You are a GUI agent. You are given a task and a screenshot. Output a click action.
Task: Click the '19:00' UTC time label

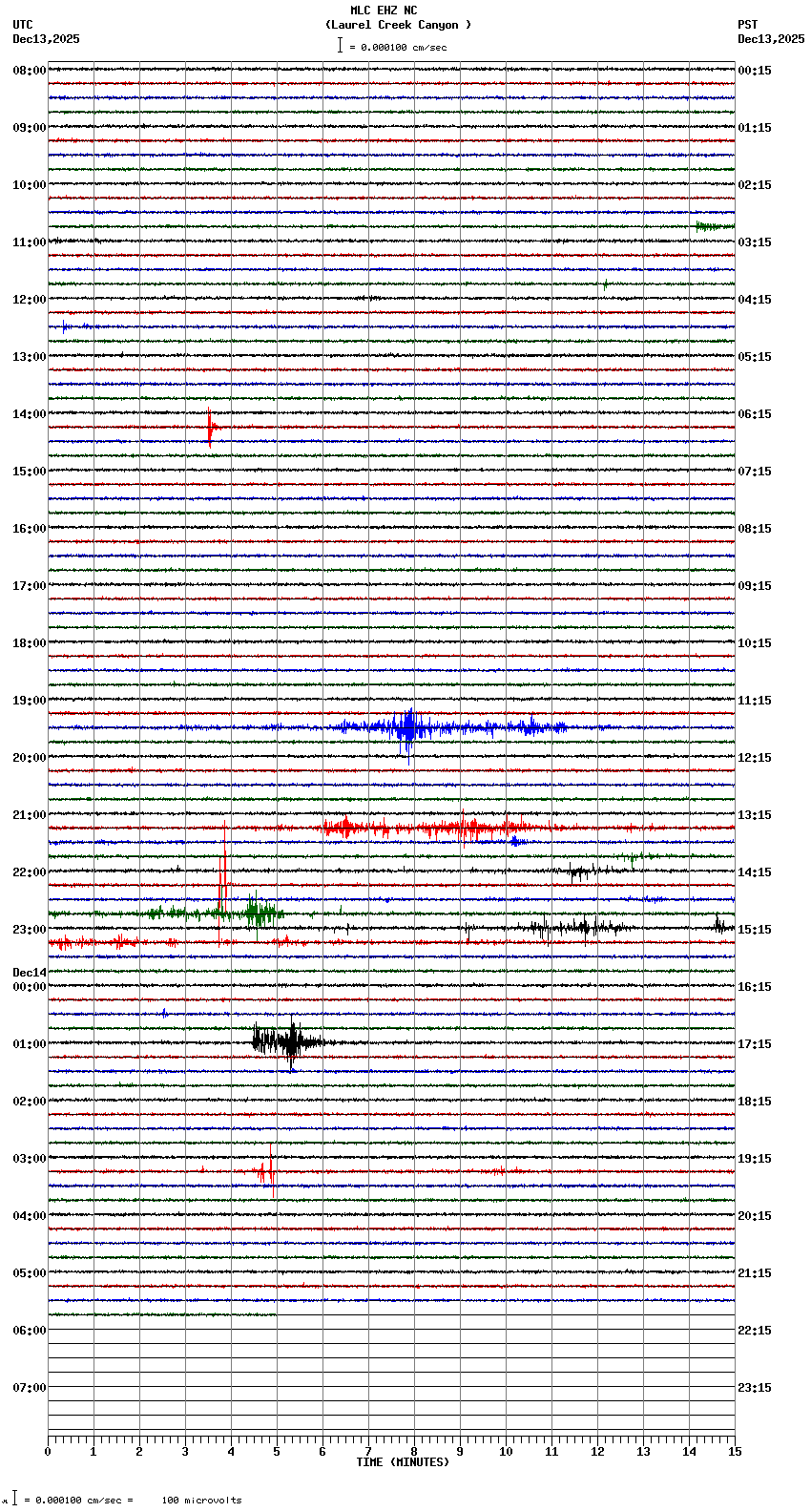pos(29,701)
